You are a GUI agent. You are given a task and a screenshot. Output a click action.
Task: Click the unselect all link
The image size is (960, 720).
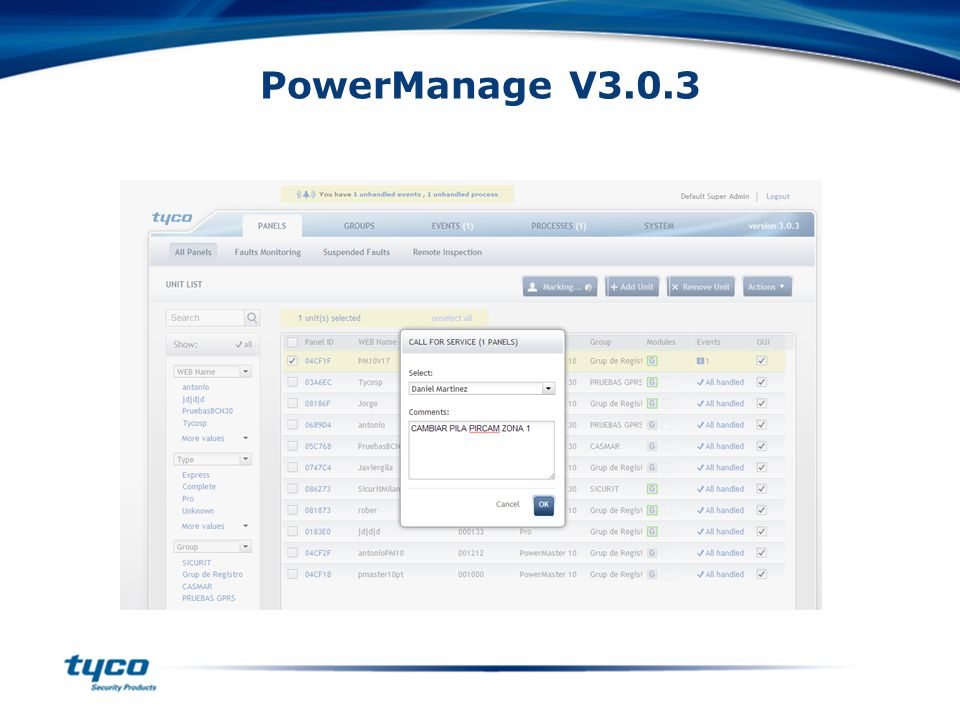click(x=452, y=318)
